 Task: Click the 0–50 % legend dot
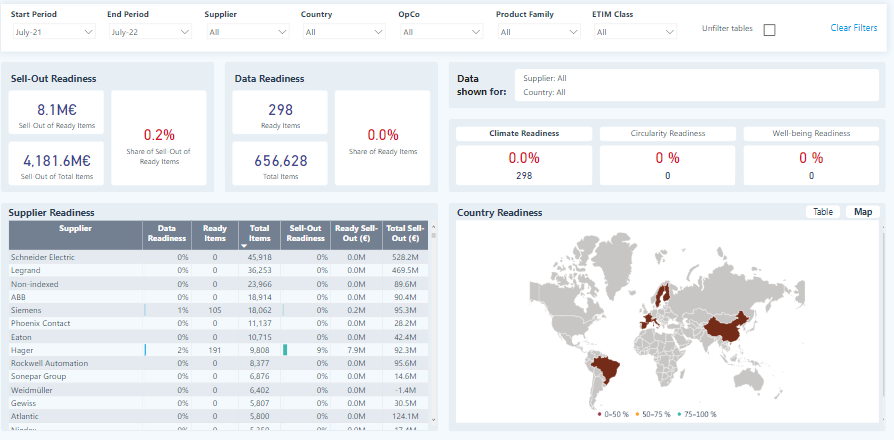coord(600,414)
